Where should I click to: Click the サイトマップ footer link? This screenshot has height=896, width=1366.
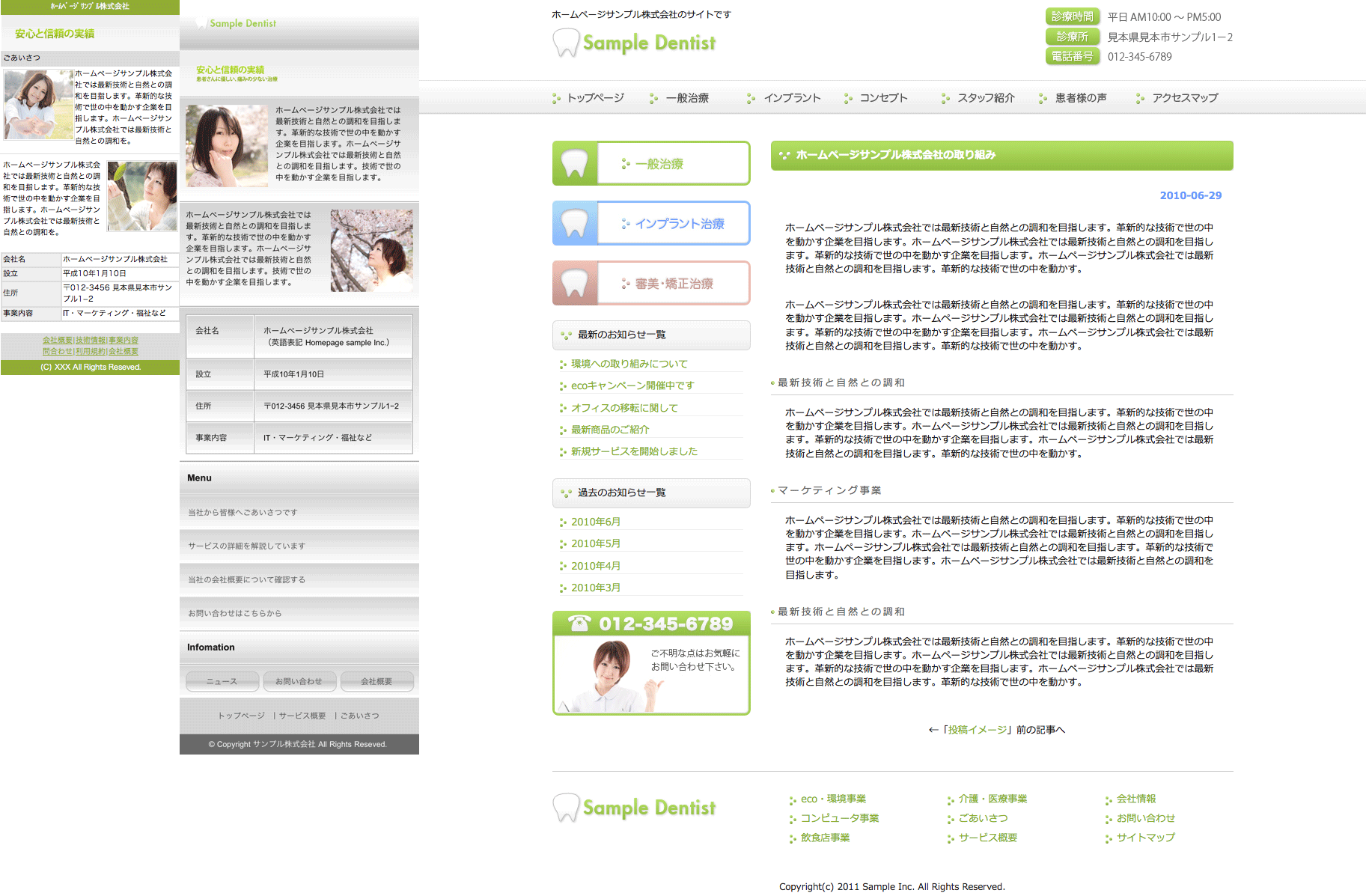click(1145, 838)
